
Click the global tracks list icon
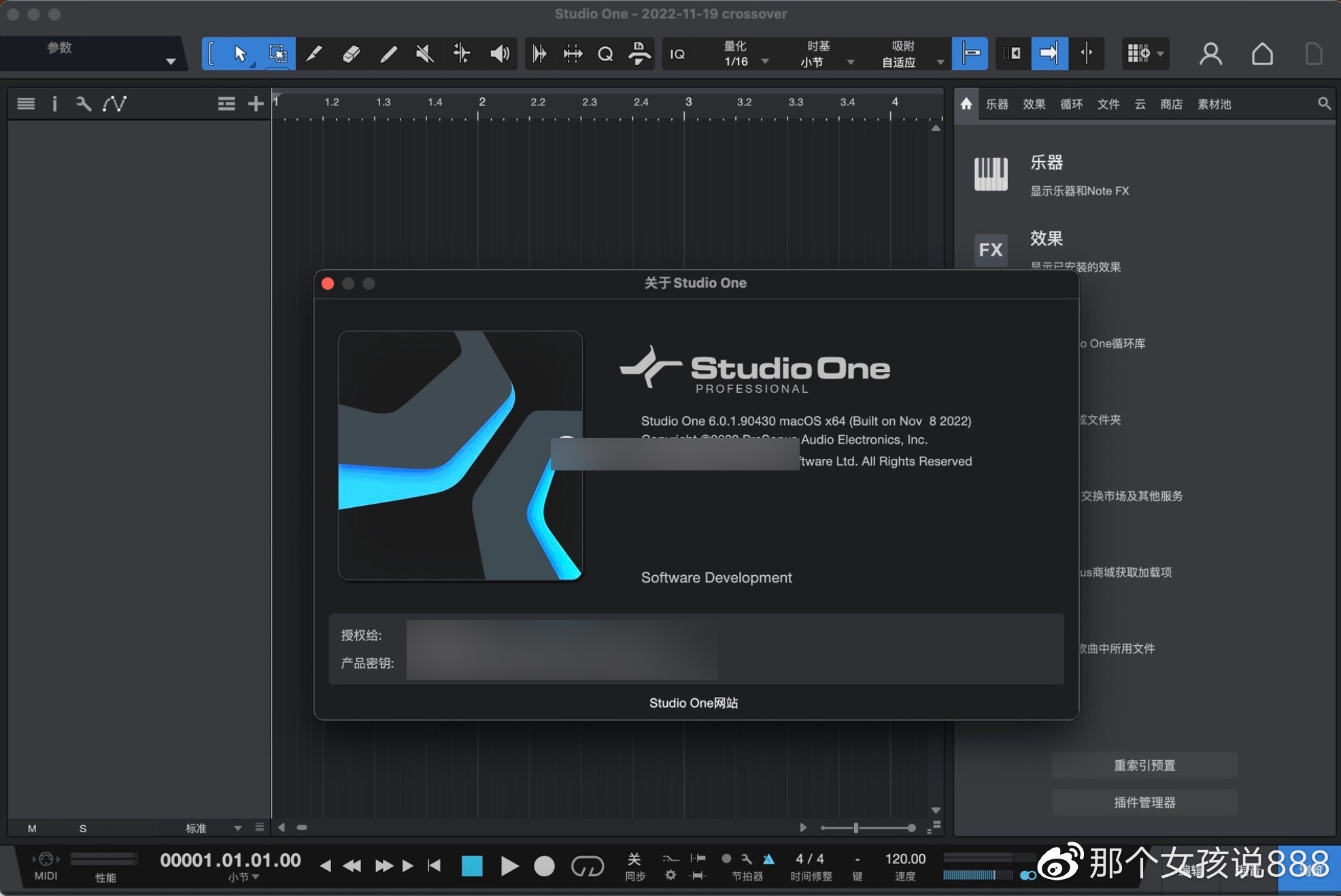(226, 103)
